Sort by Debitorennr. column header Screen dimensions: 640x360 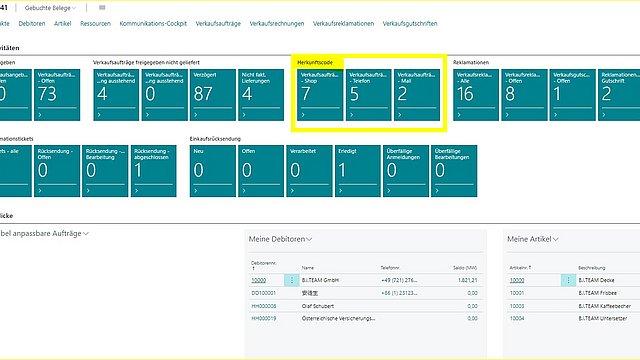[x=264, y=266]
